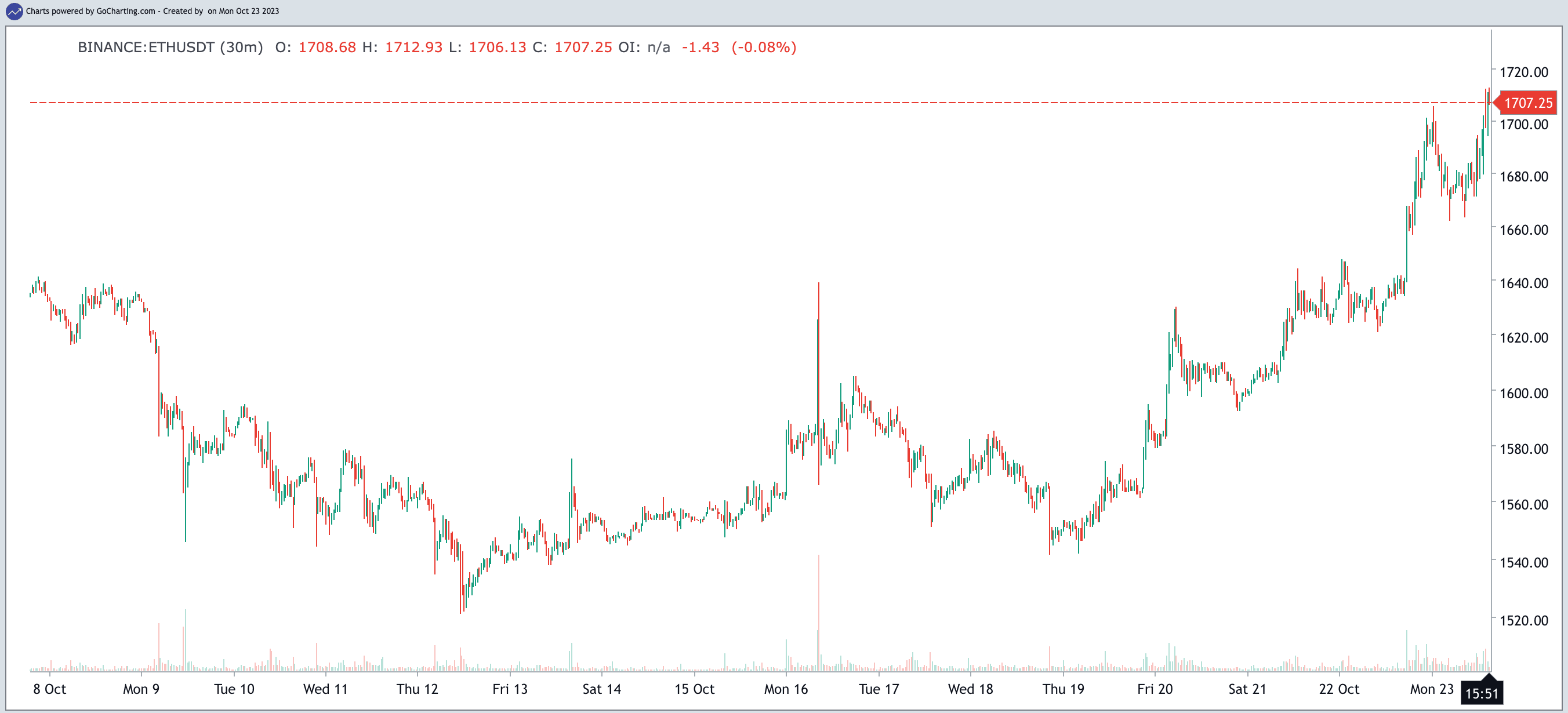Click the 1520.00 price axis label
The height and width of the screenshot is (713, 1568).
click(1523, 620)
